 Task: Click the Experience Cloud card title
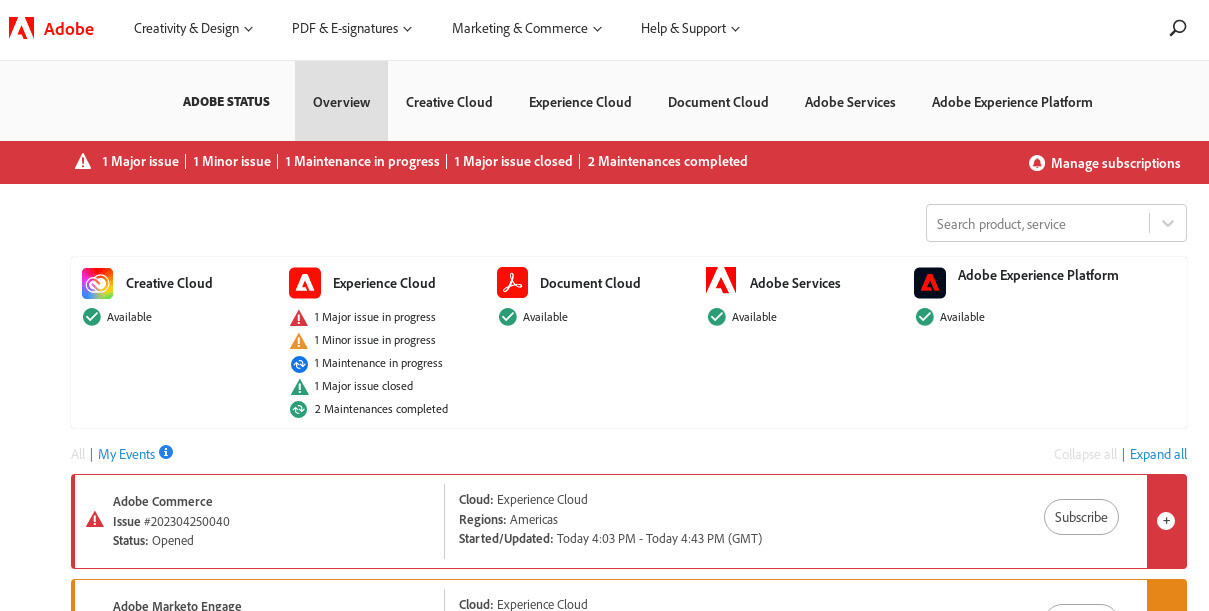384,283
